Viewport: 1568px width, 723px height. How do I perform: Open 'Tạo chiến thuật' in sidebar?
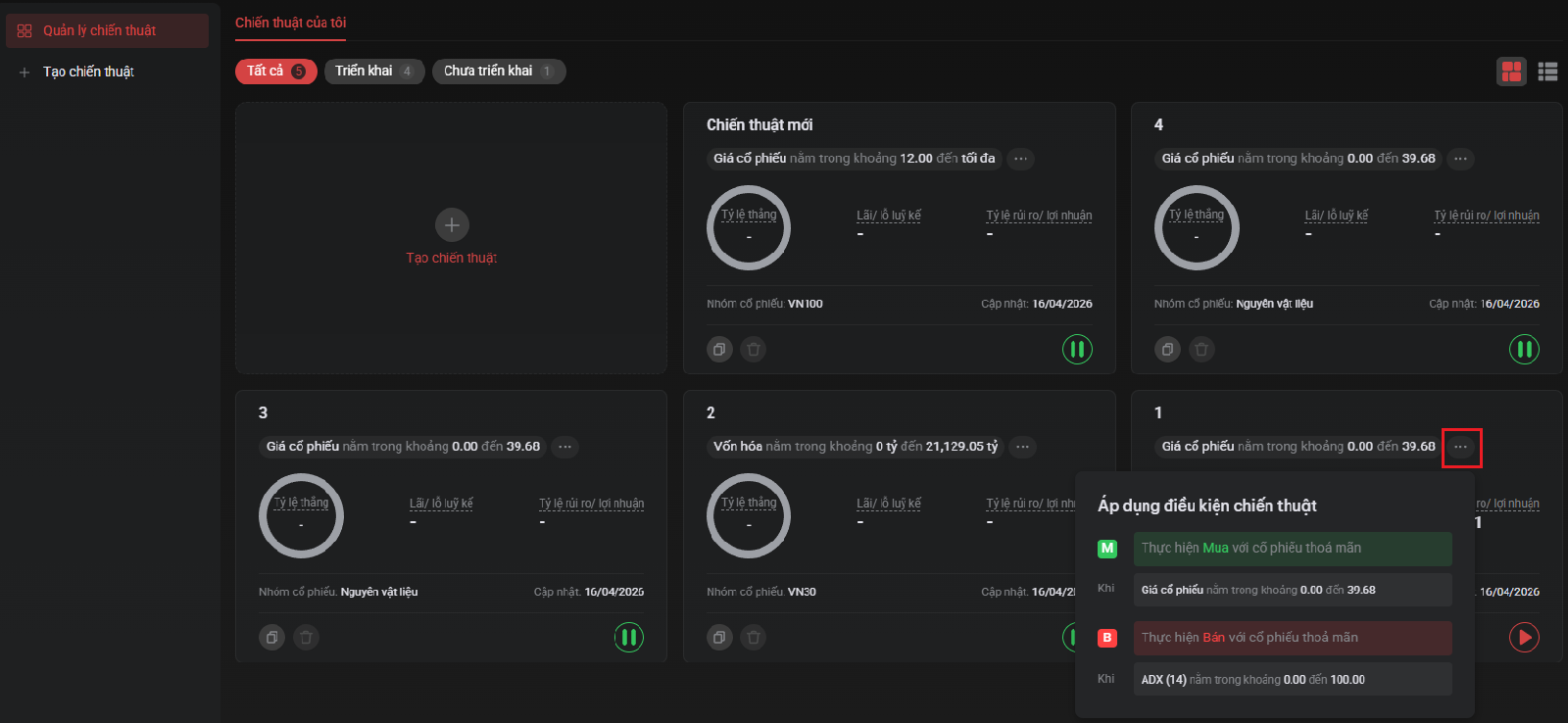click(x=88, y=72)
